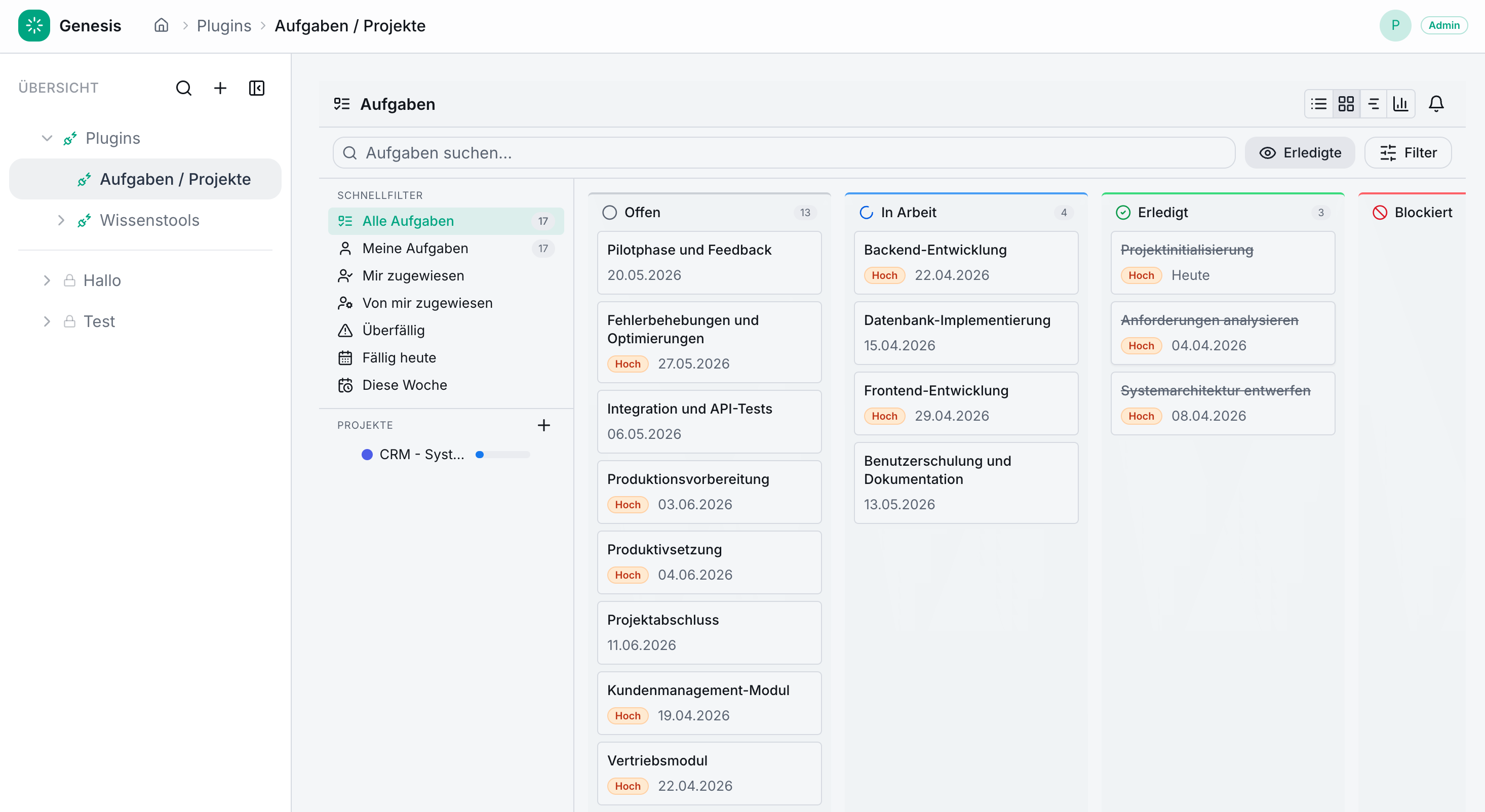Enable the kanban grid view toggle

pyautogui.click(x=1346, y=104)
